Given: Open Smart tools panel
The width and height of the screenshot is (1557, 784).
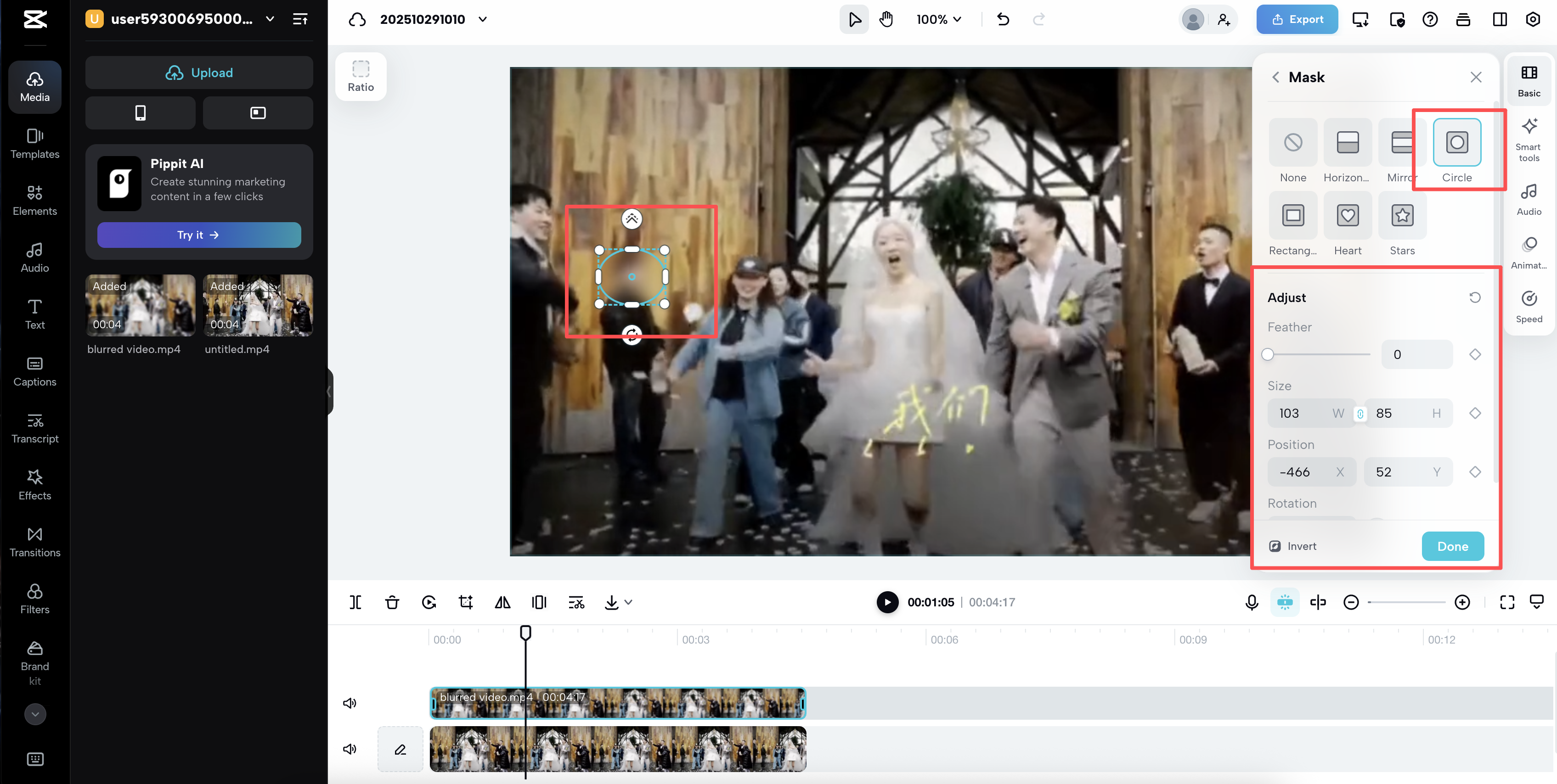Looking at the screenshot, I should (x=1529, y=140).
